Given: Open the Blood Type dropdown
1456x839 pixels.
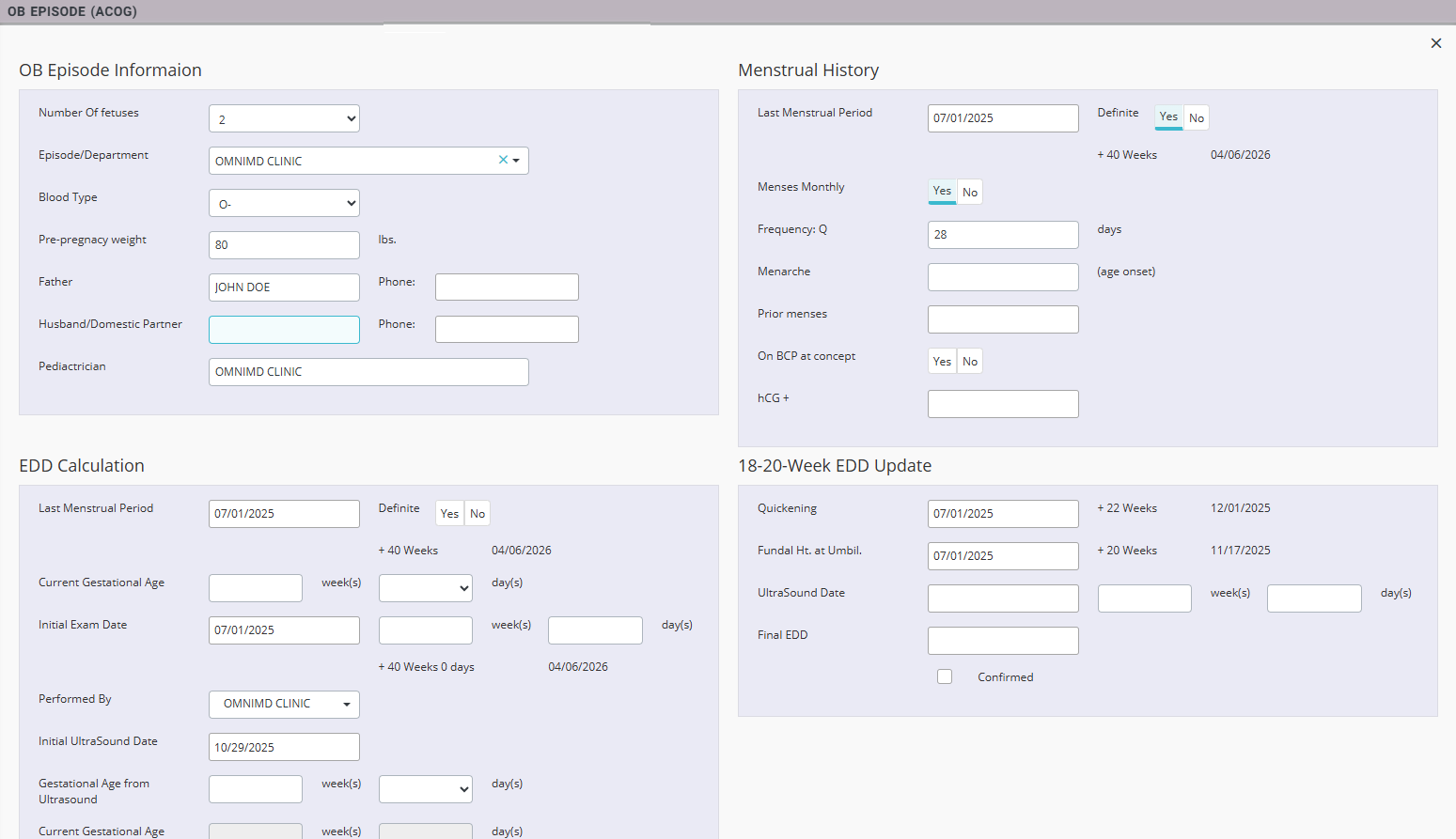Looking at the screenshot, I should (284, 203).
